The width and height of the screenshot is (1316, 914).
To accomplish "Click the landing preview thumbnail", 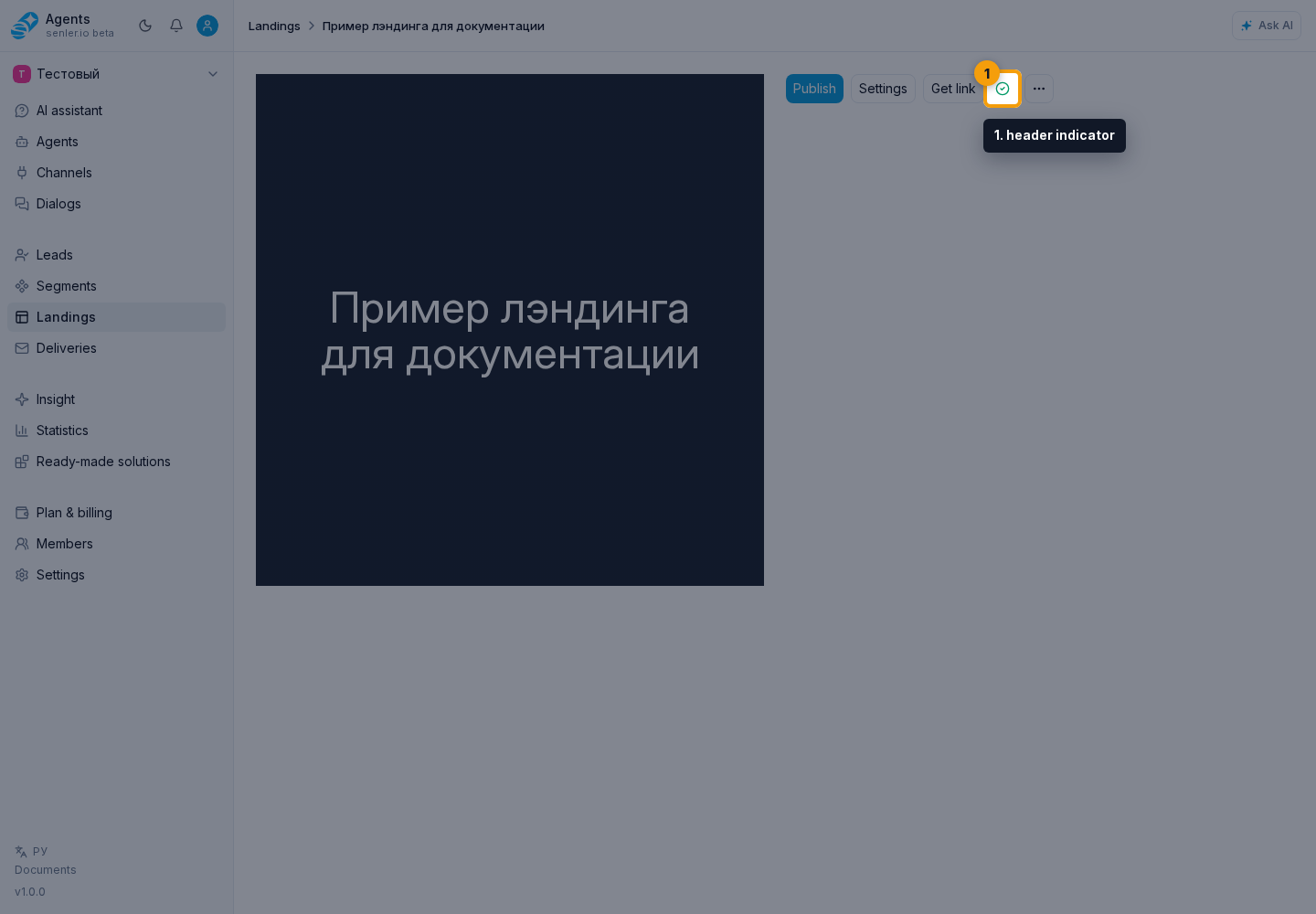I will coord(510,330).
